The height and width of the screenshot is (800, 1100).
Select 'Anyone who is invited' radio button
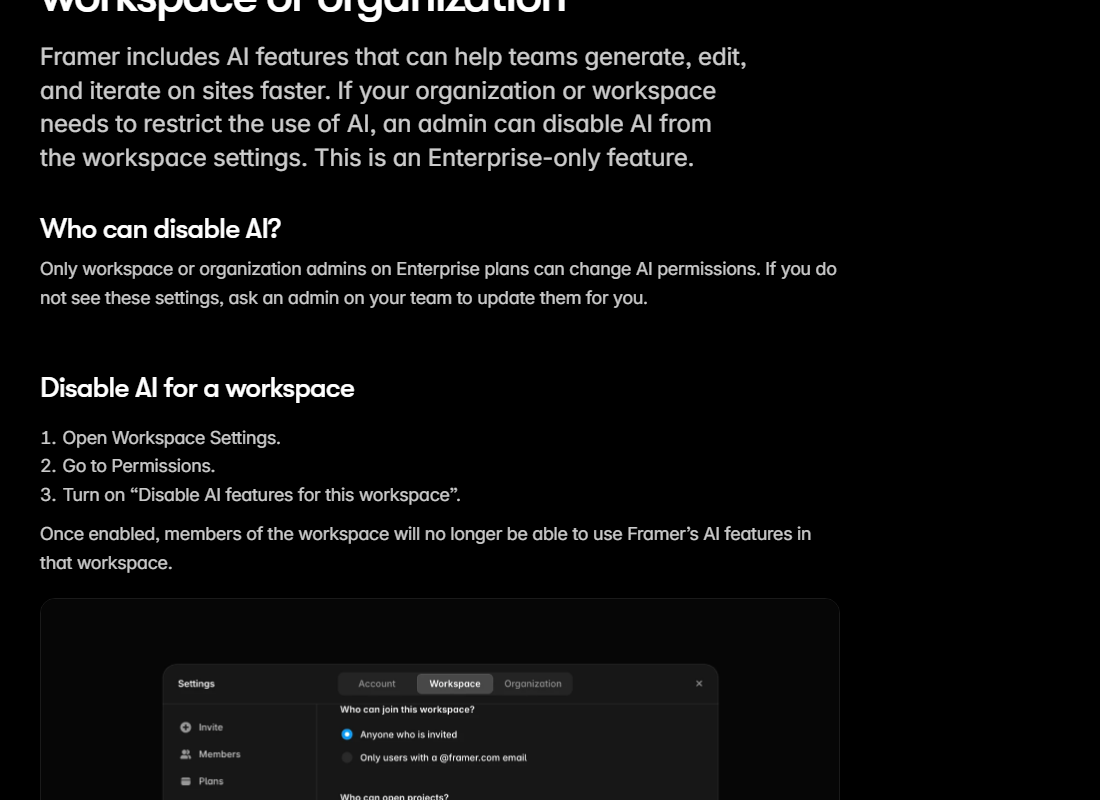tap(347, 734)
